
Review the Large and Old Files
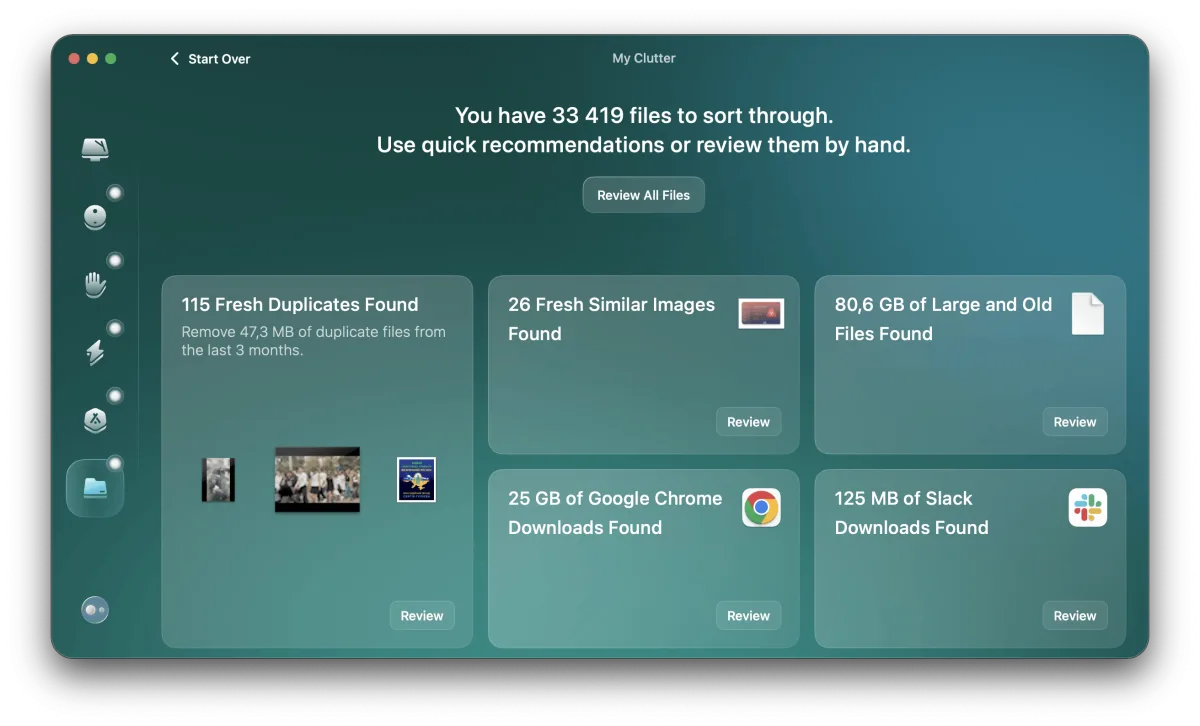pyautogui.click(x=1075, y=422)
